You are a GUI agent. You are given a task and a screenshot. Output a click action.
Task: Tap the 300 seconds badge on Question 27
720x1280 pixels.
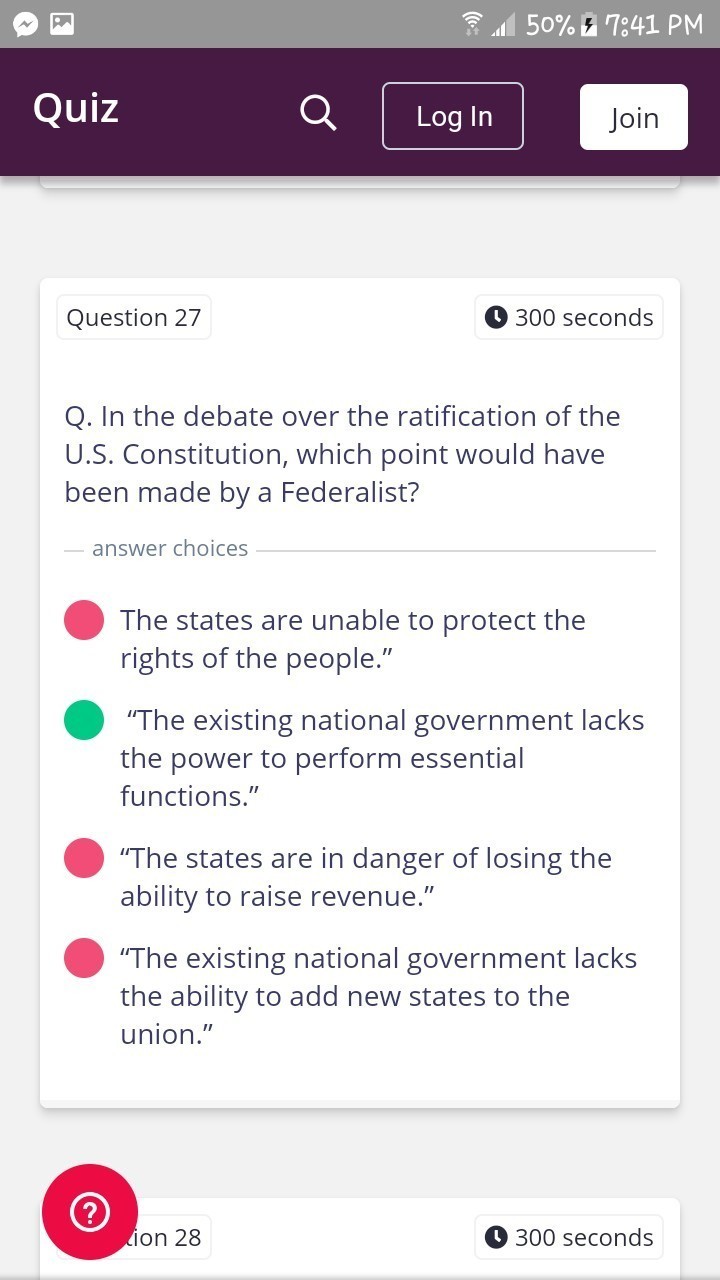click(569, 318)
